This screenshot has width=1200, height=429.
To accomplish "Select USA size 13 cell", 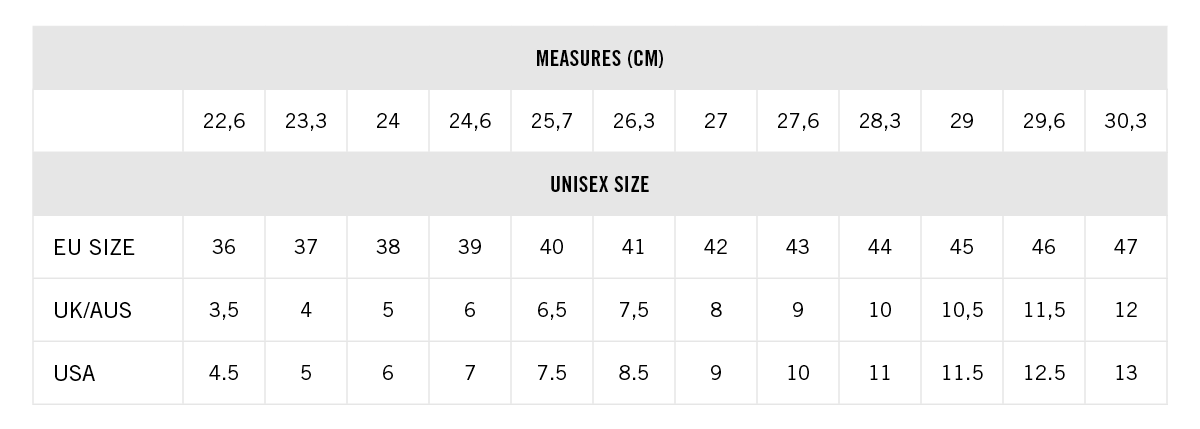I will [1126, 373].
